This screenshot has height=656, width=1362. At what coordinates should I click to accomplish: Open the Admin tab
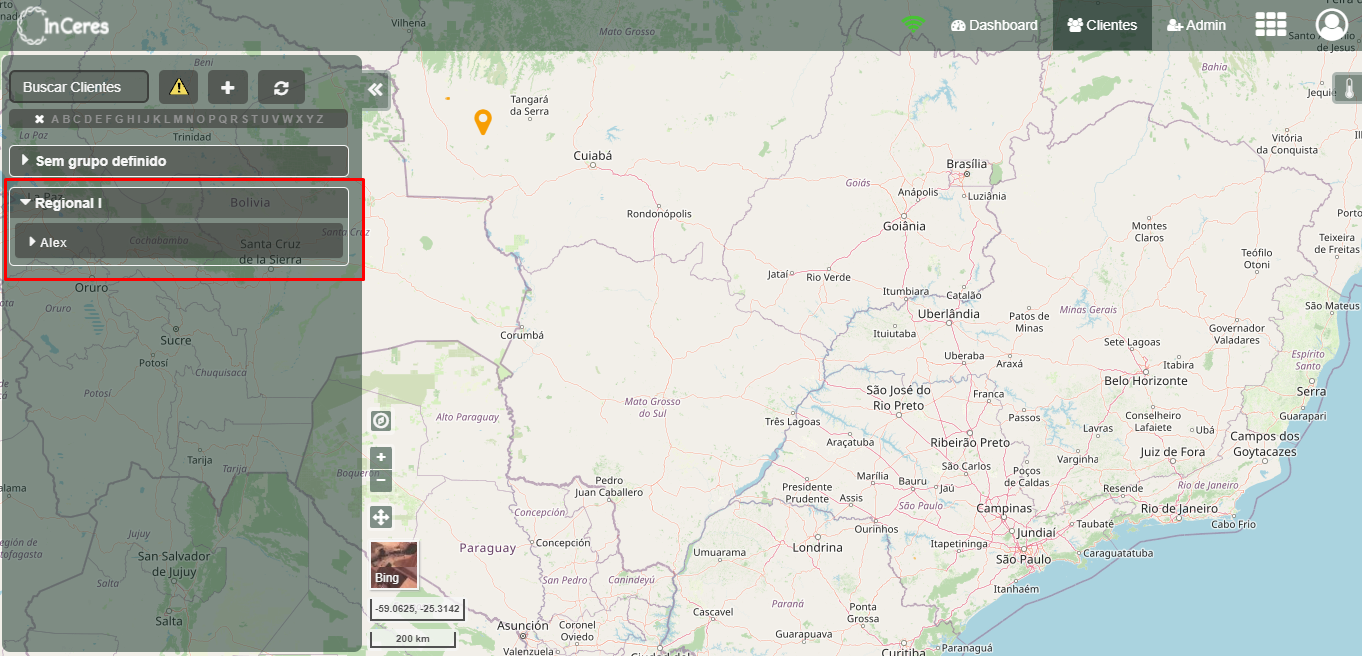(x=1196, y=25)
